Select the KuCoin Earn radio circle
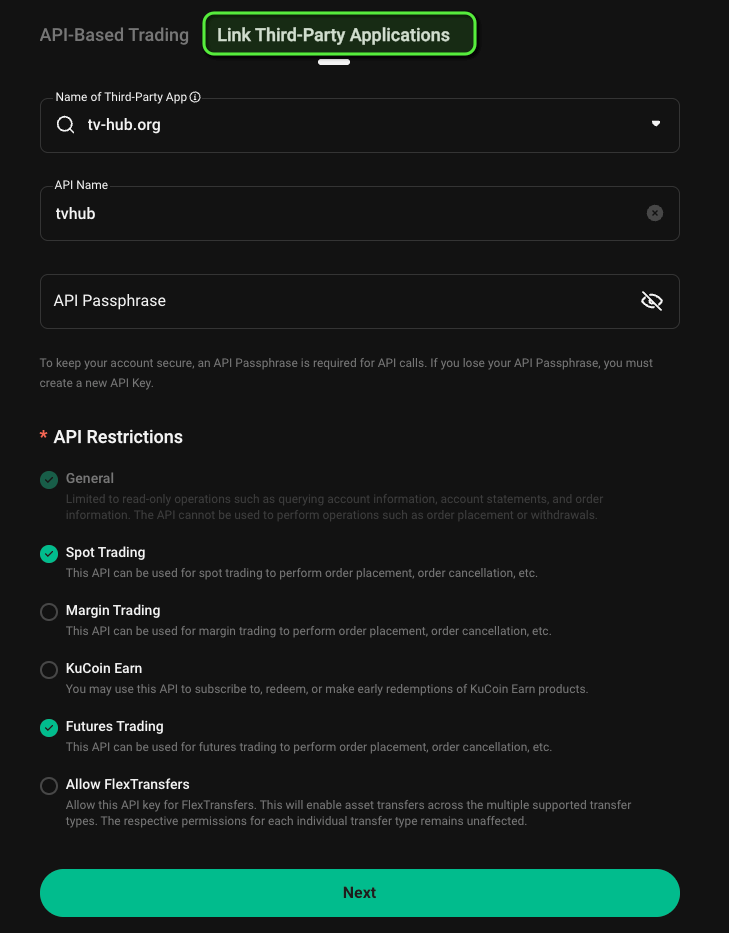 (x=49, y=669)
